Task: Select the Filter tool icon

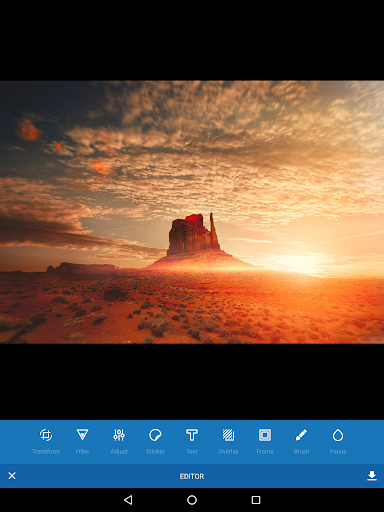Action: pos(82,435)
